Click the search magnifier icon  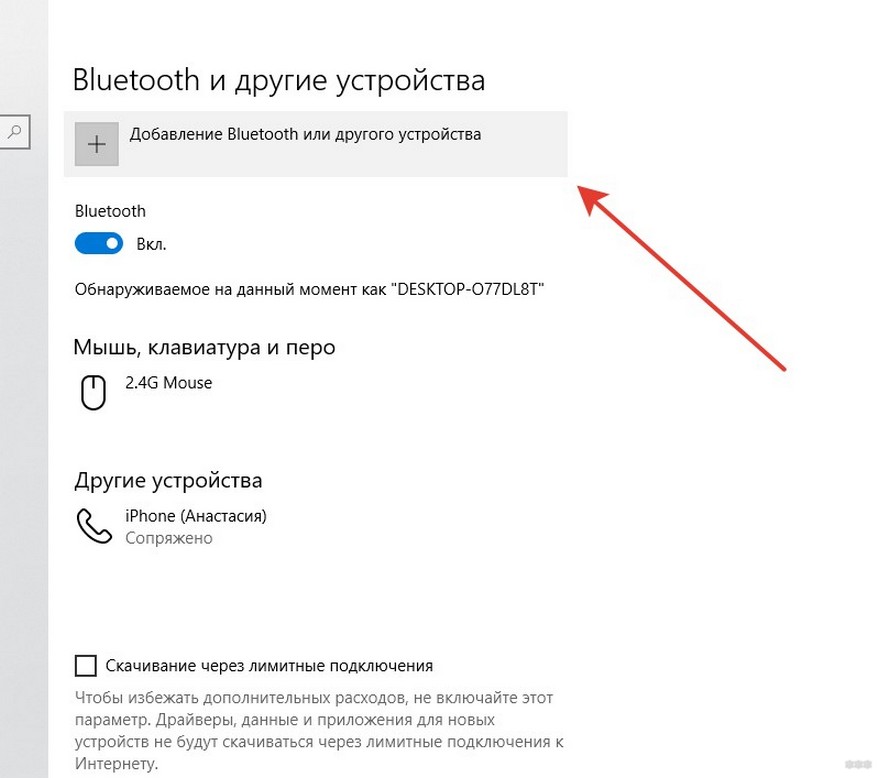[15, 132]
